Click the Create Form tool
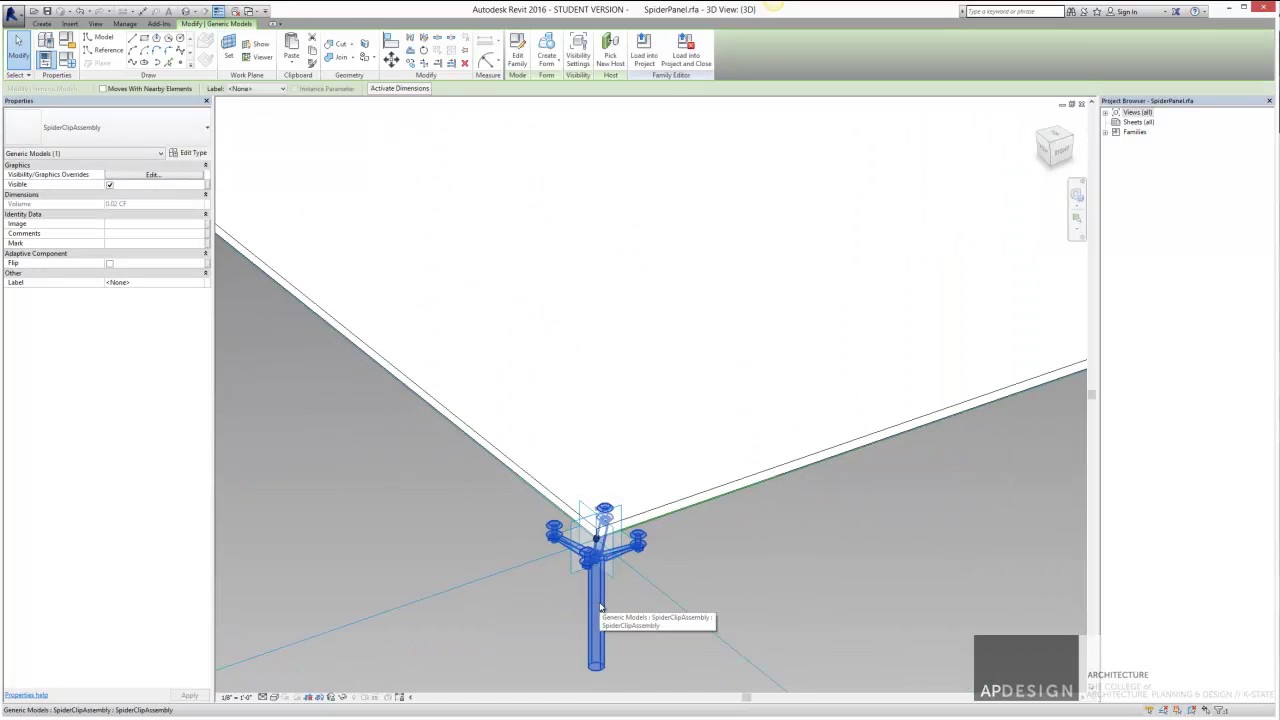The image size is (1280, 720). coord(546,50)
